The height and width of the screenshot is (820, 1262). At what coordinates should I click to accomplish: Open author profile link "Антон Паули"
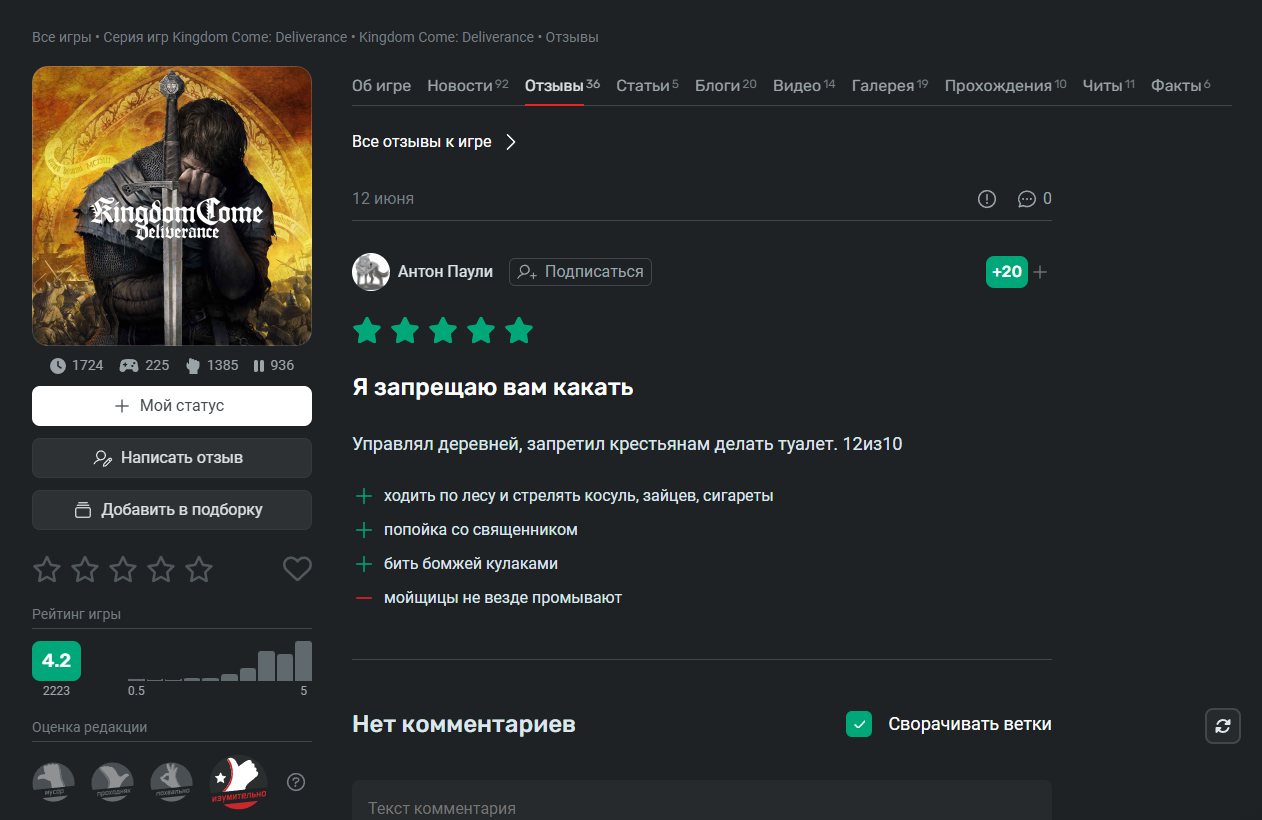point(445,272)
